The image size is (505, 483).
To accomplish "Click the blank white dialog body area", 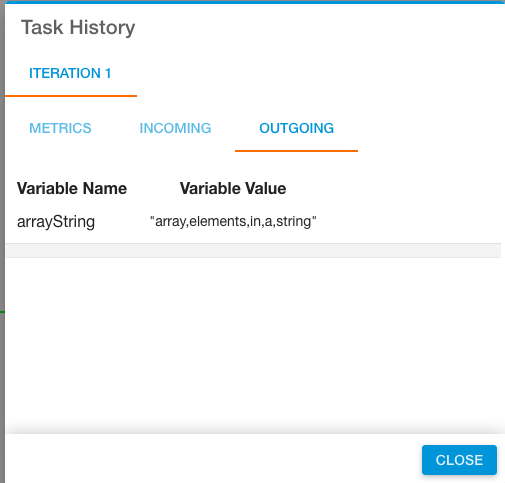I will pos(253,343).
